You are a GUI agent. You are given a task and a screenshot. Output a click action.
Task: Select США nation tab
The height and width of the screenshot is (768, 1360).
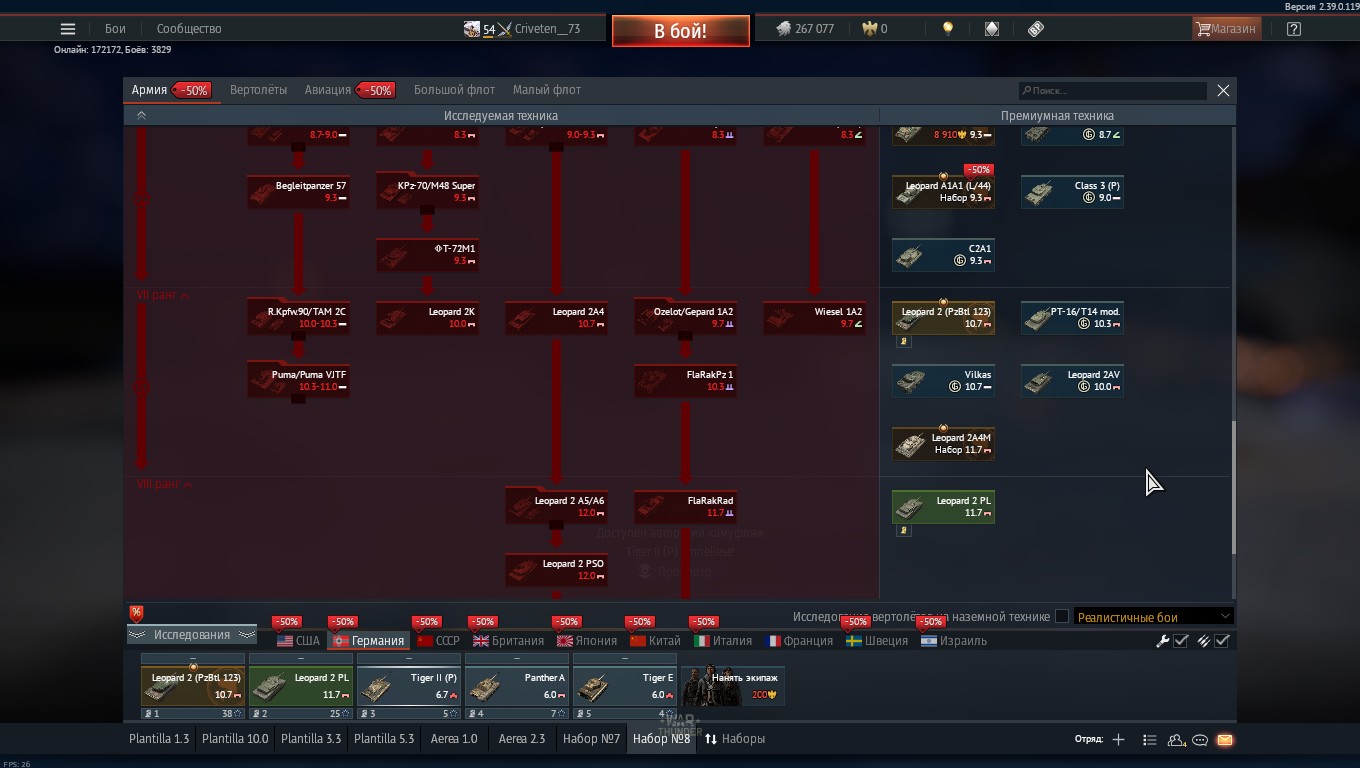click(298, 641)
